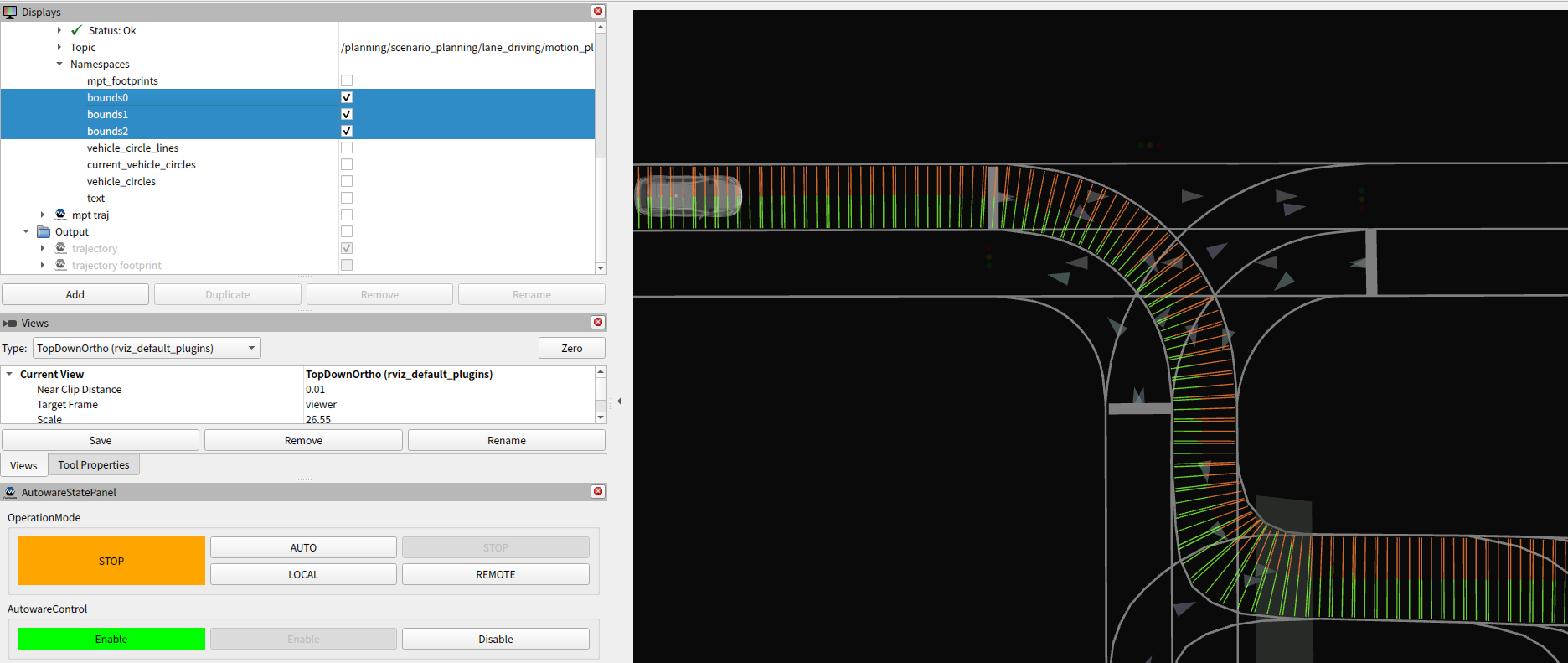Enable the vehicle_circles namespace checkbox
This screenshot has height=663, width=1568.
click(347, 181)
